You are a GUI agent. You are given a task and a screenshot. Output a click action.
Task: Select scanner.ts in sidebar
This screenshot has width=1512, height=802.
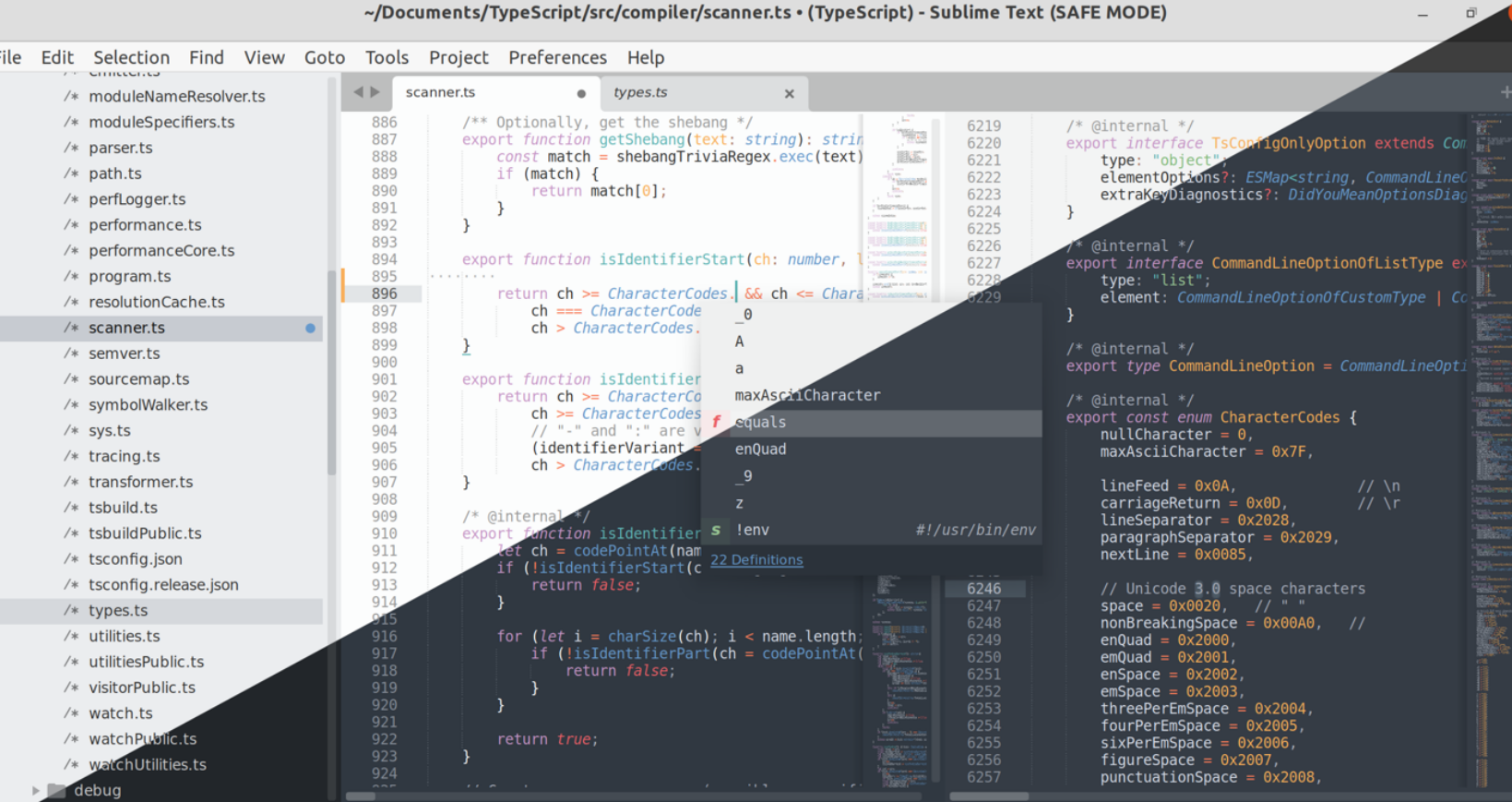coord(161,328)
